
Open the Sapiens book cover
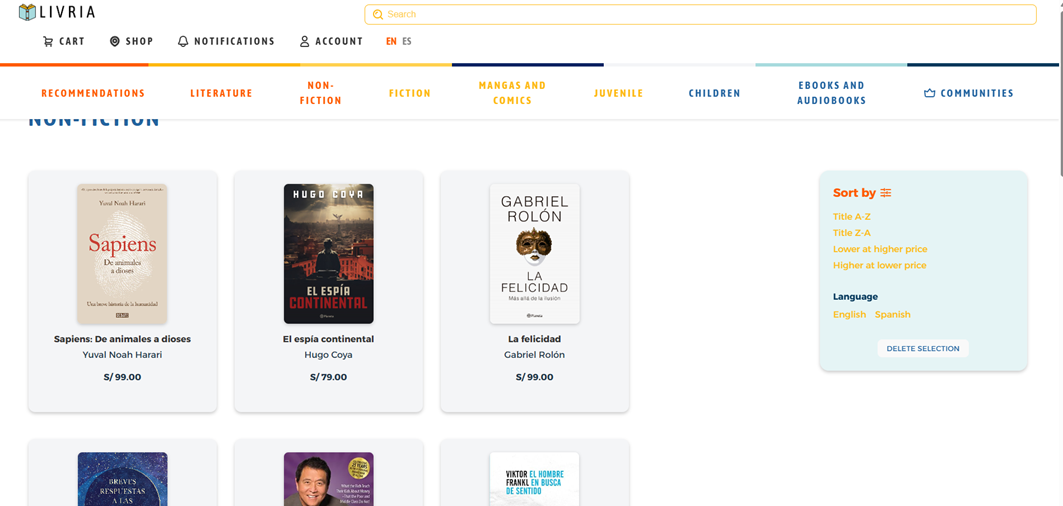pyautogui.click(x=122, y=254)
